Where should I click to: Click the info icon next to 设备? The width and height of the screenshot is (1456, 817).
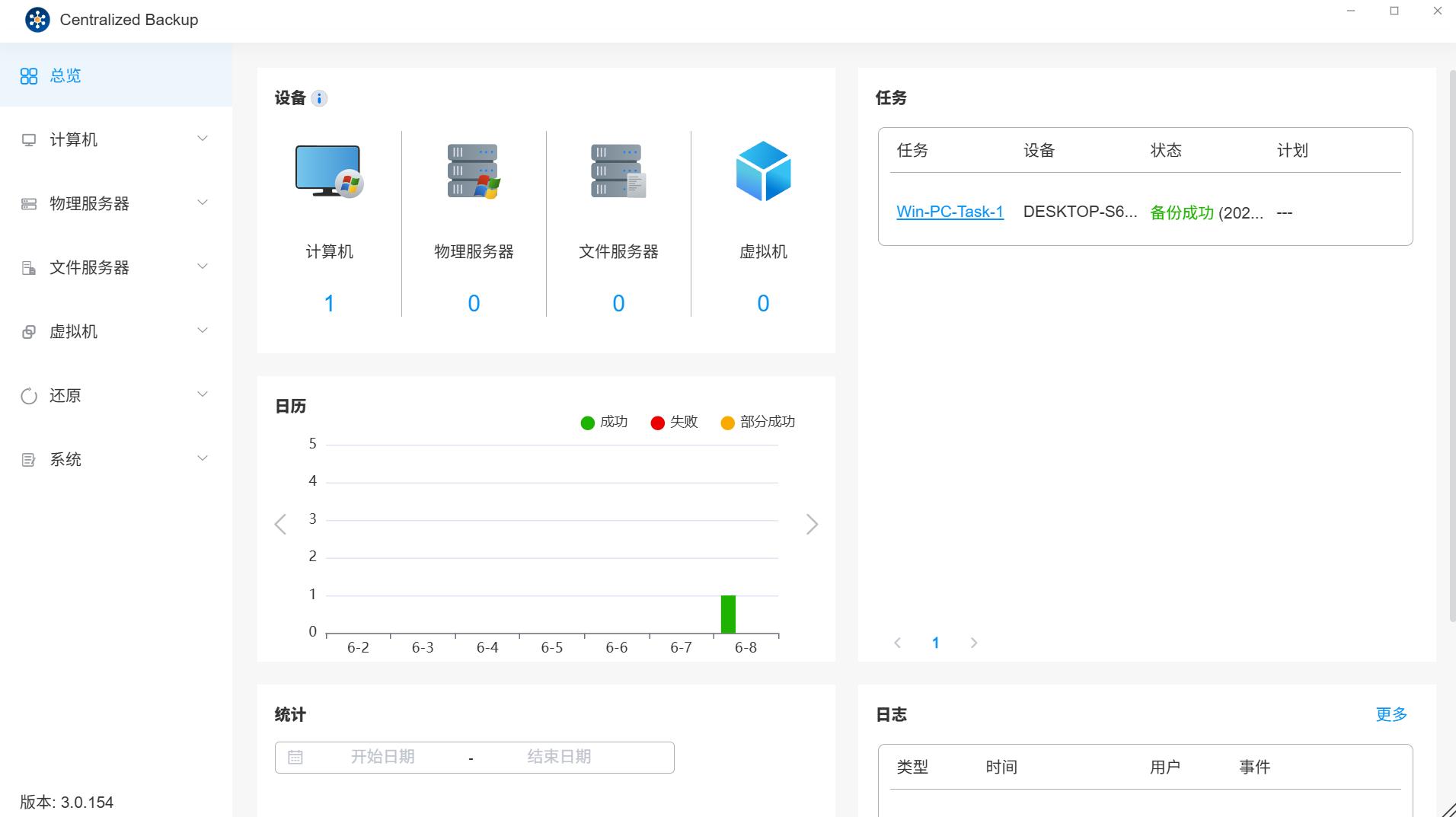point(319,98)
